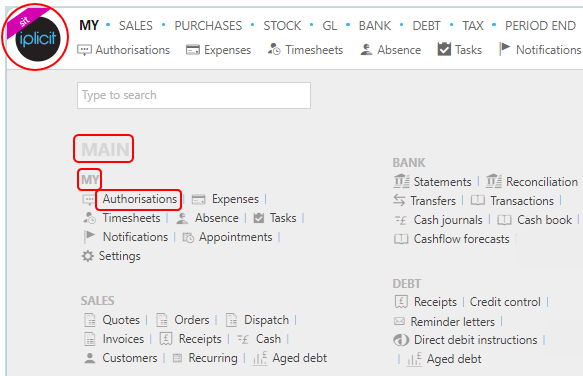This screenshot has width=583, height=376.
Task: Open Dispatch link in SALES section
Action: click(267, 320)
